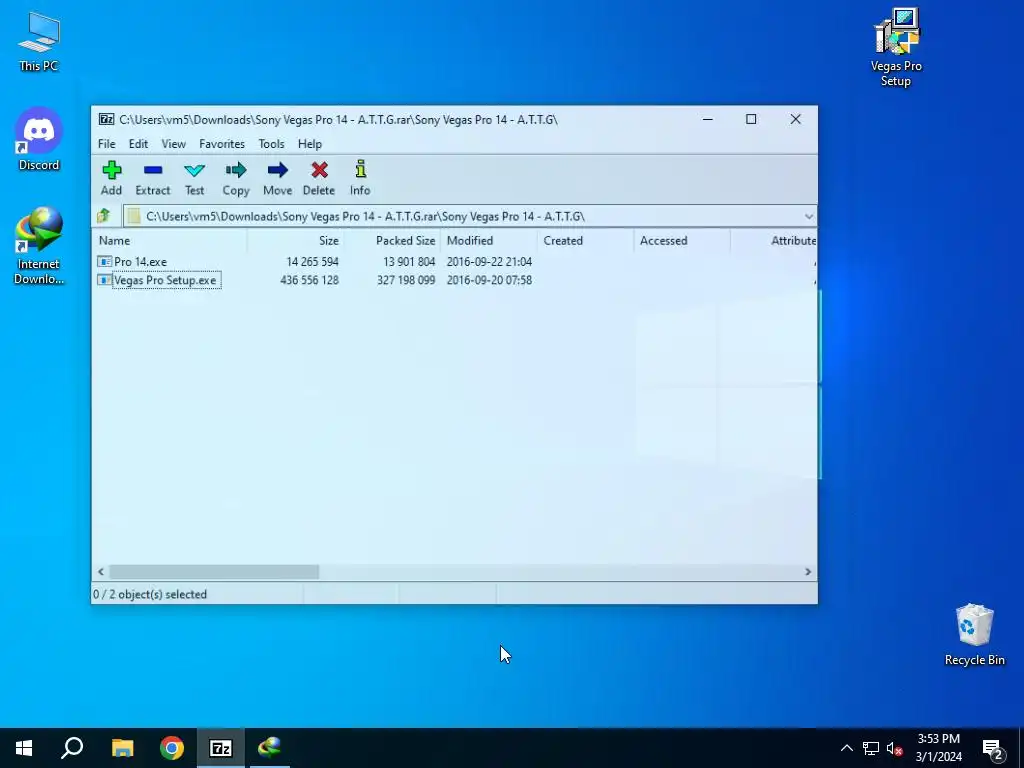The width and height of the screenshot is (1024, 768).
Task: Sort by Attributes column header
Action: [774, 240]
